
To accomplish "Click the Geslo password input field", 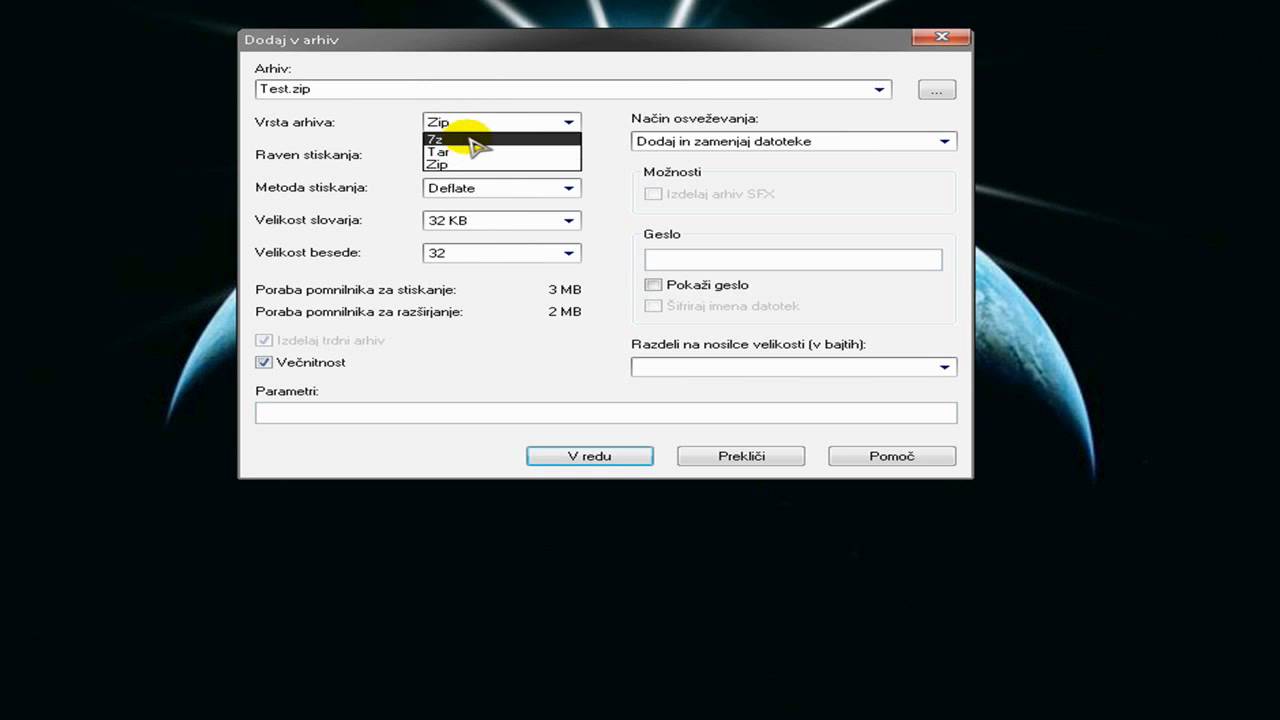I will click(x=793, y=260).
